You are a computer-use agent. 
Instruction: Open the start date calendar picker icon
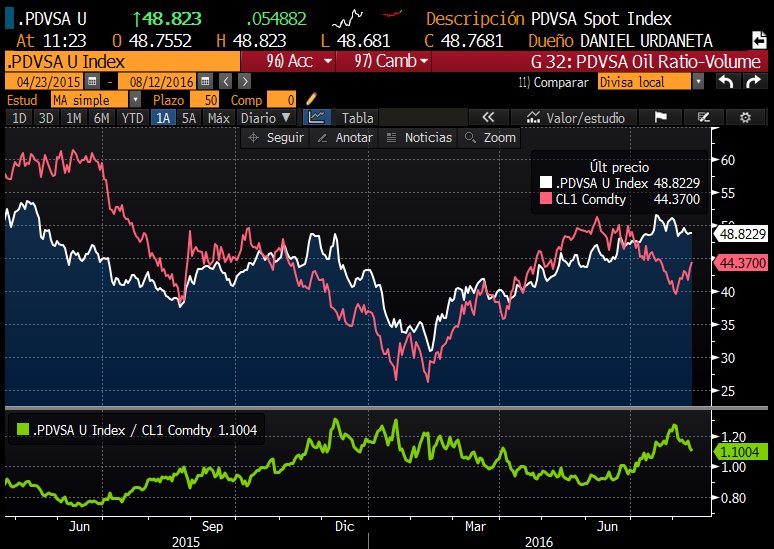point(92,81)
